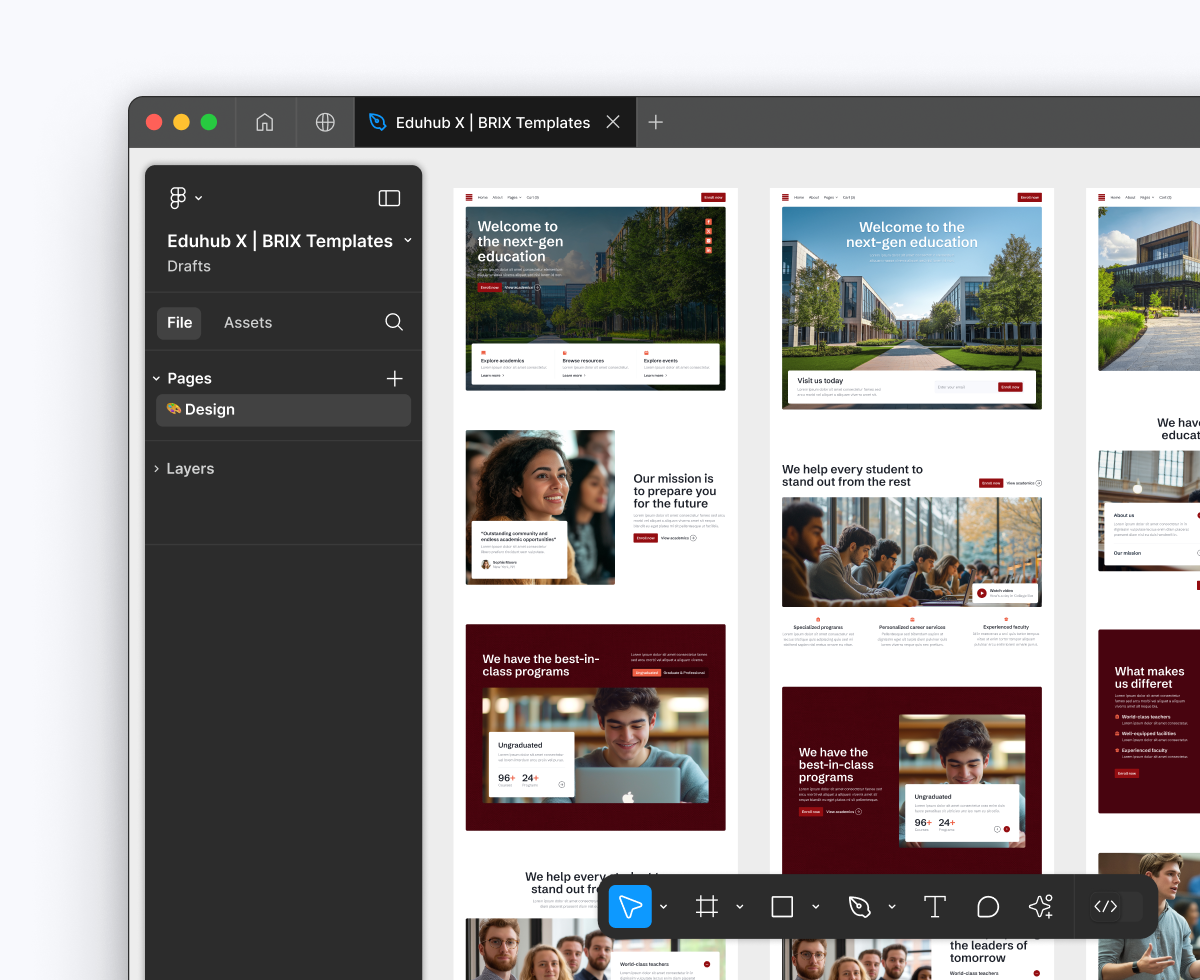
Task: Open the dropdown next to Eduhub X title
Action: tap(407, 240)
